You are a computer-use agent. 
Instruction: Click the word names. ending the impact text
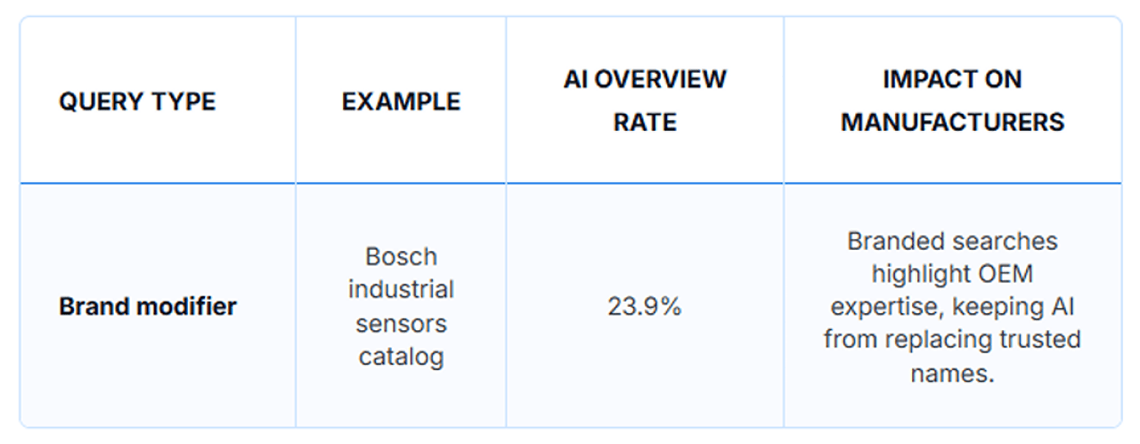click(x=952, y=372)
